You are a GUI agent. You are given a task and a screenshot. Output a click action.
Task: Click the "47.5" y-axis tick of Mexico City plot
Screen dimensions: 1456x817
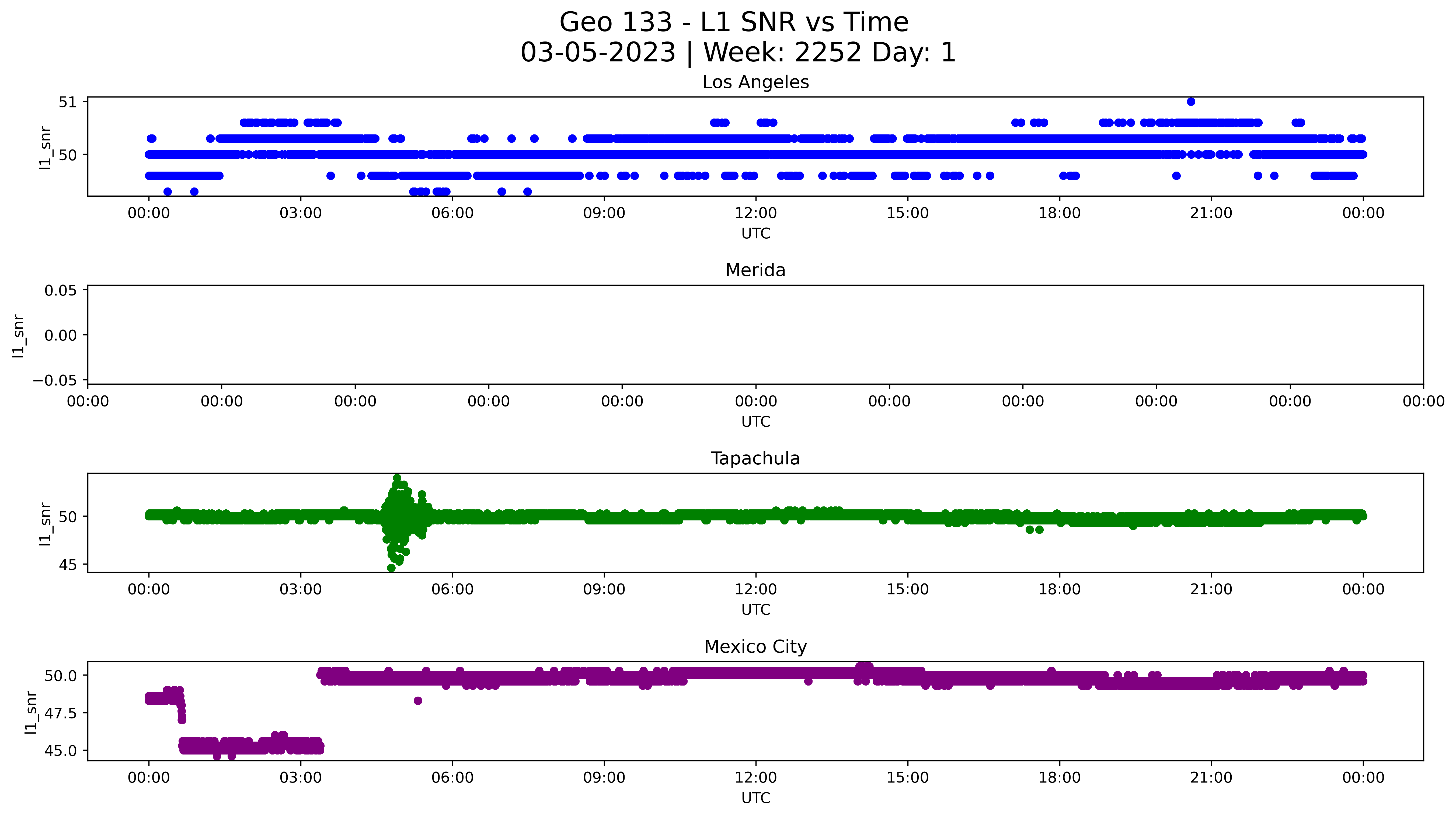click(61, 713)
